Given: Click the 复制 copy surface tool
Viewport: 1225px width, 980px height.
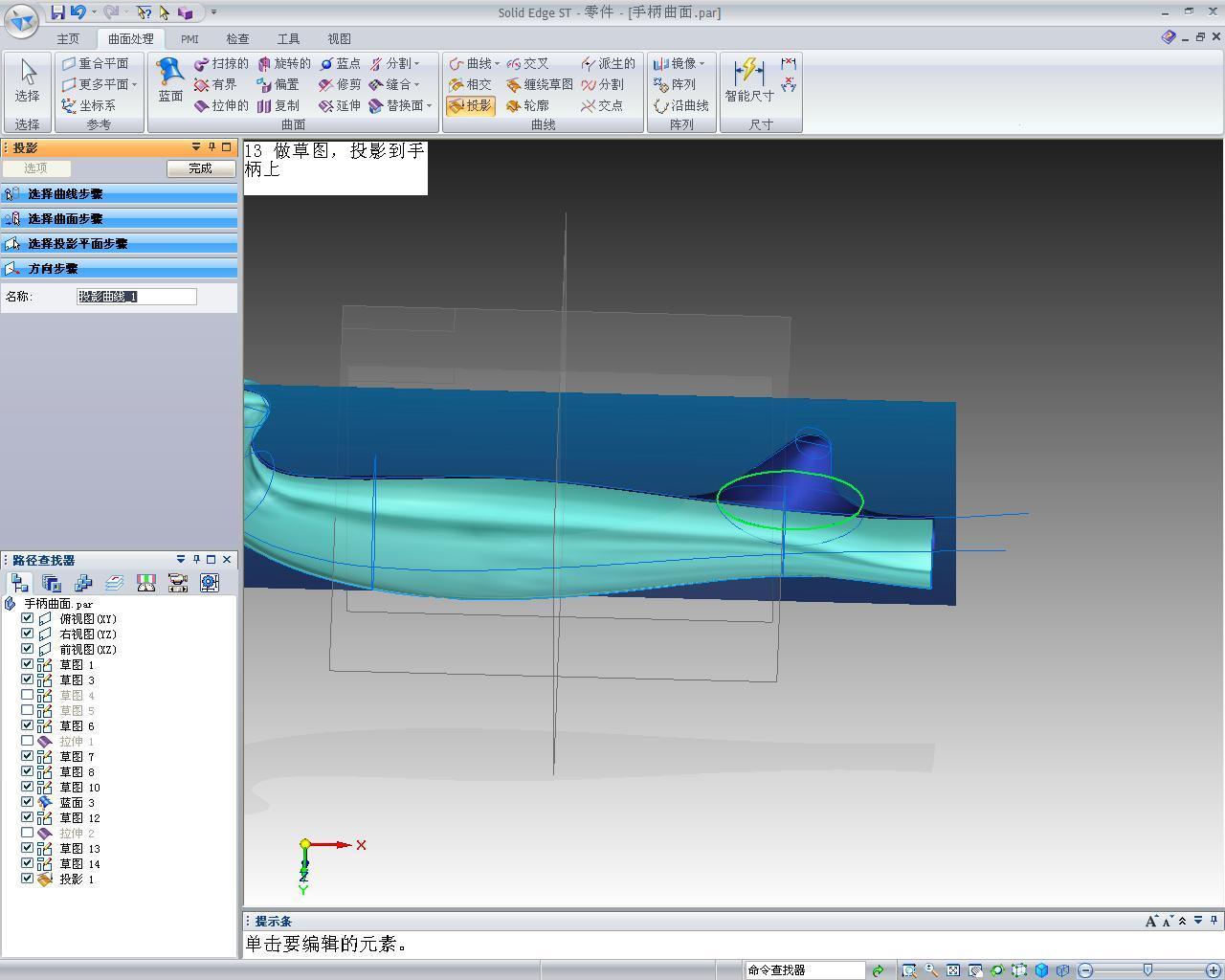Looking at the screenshot, I should pos(278,105).
